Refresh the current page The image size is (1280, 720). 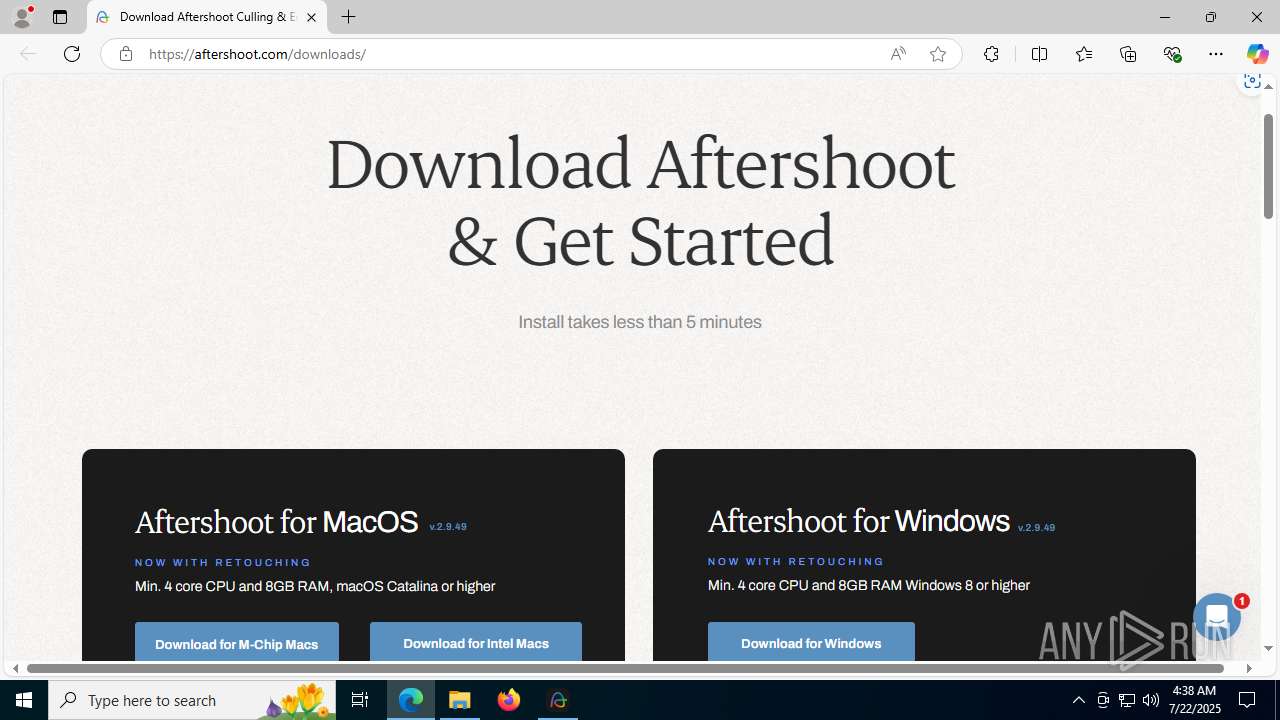pos(72,54)
